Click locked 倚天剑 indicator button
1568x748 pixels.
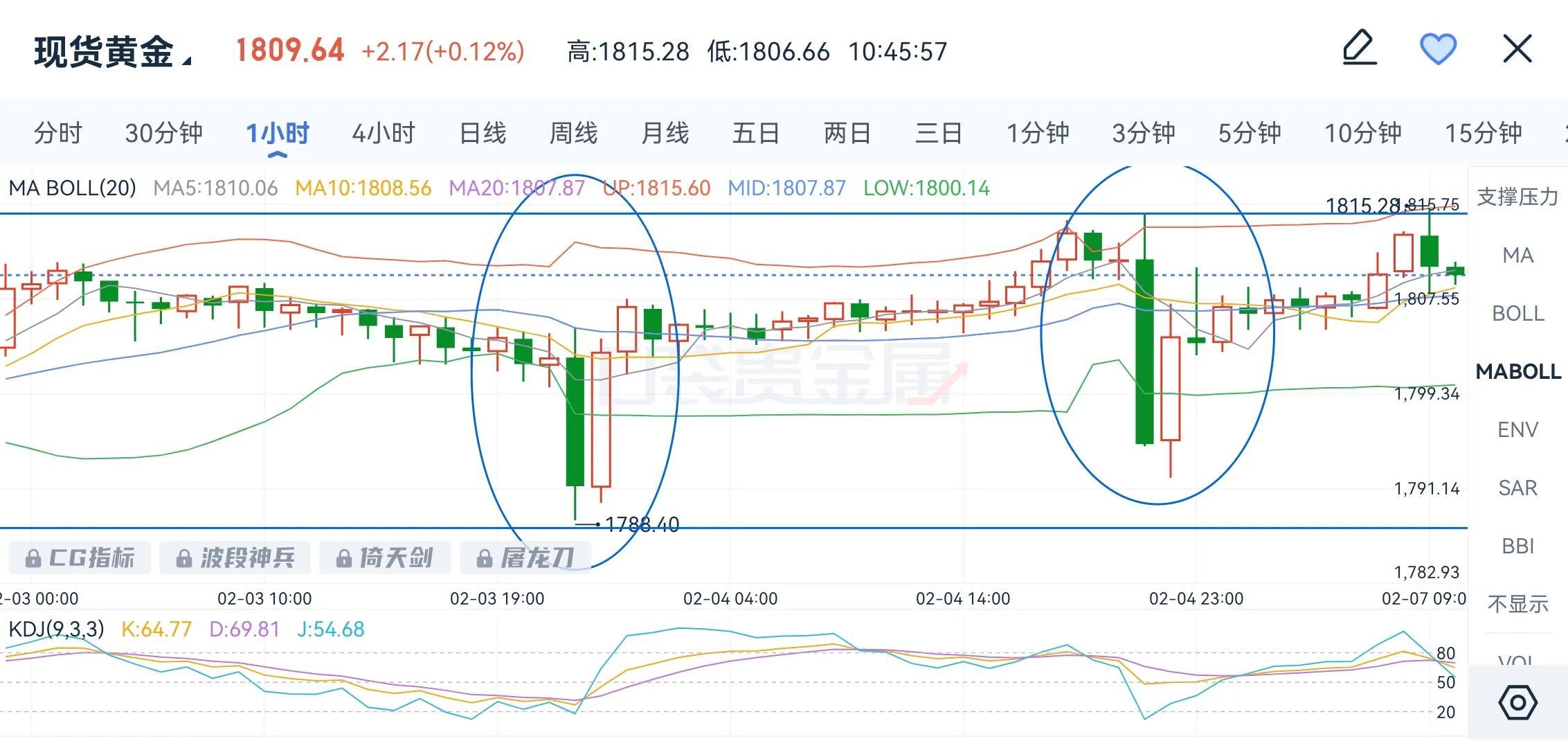click(x=385, y=558)
